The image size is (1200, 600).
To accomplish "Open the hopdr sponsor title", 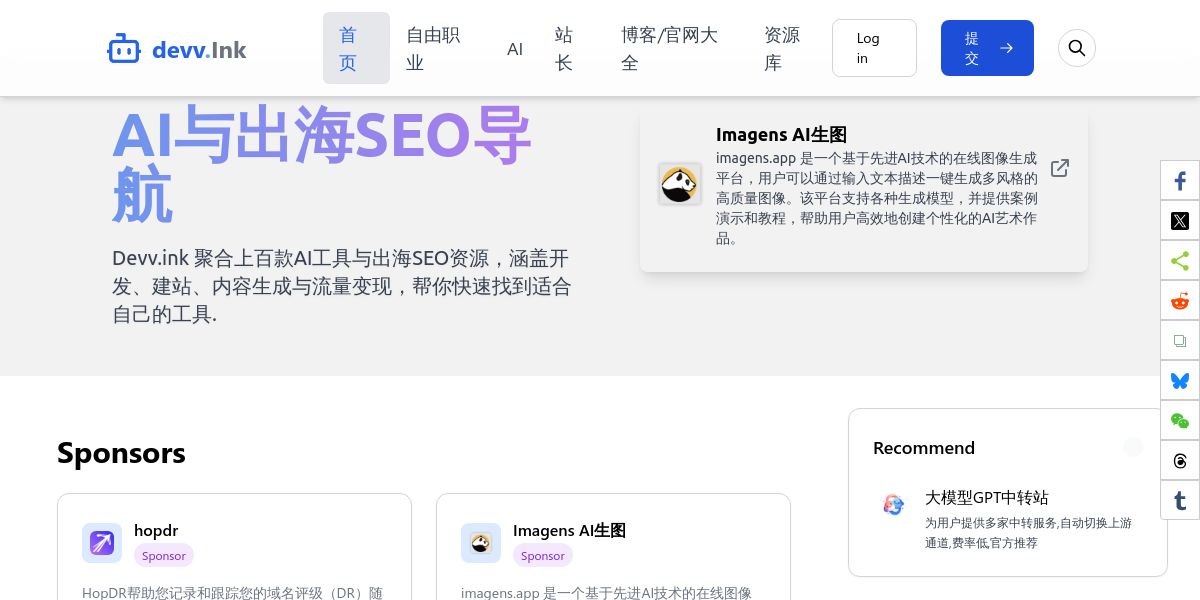I will pos(156,530).
